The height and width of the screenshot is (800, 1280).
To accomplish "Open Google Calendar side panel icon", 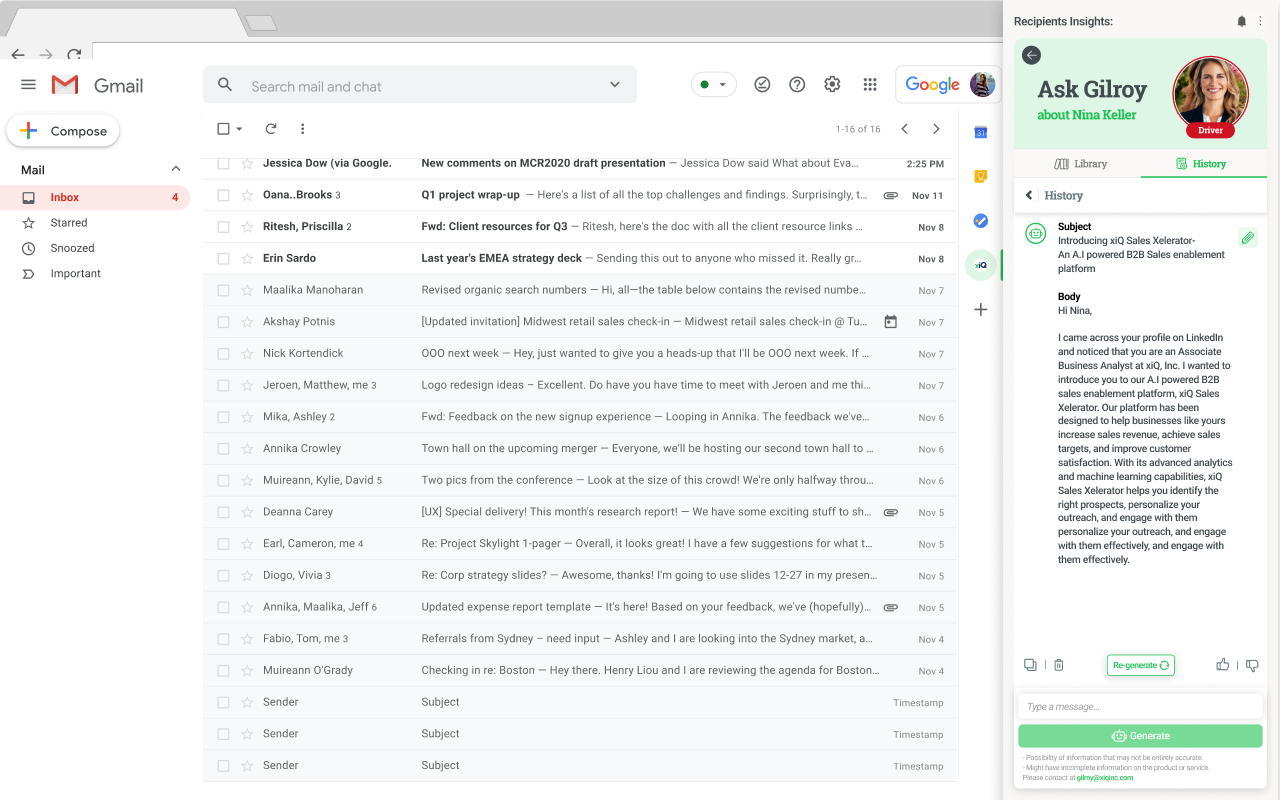I will point(981,132).
